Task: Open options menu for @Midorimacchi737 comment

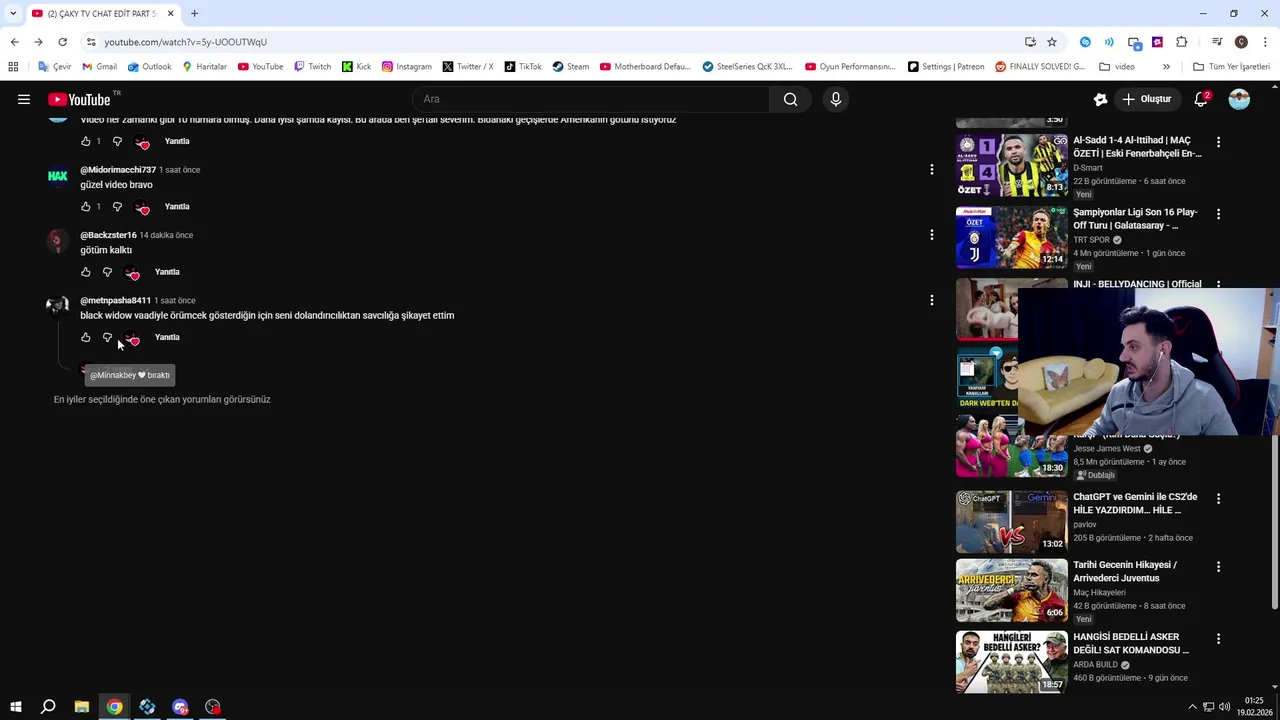Action: tap(931, 170)
